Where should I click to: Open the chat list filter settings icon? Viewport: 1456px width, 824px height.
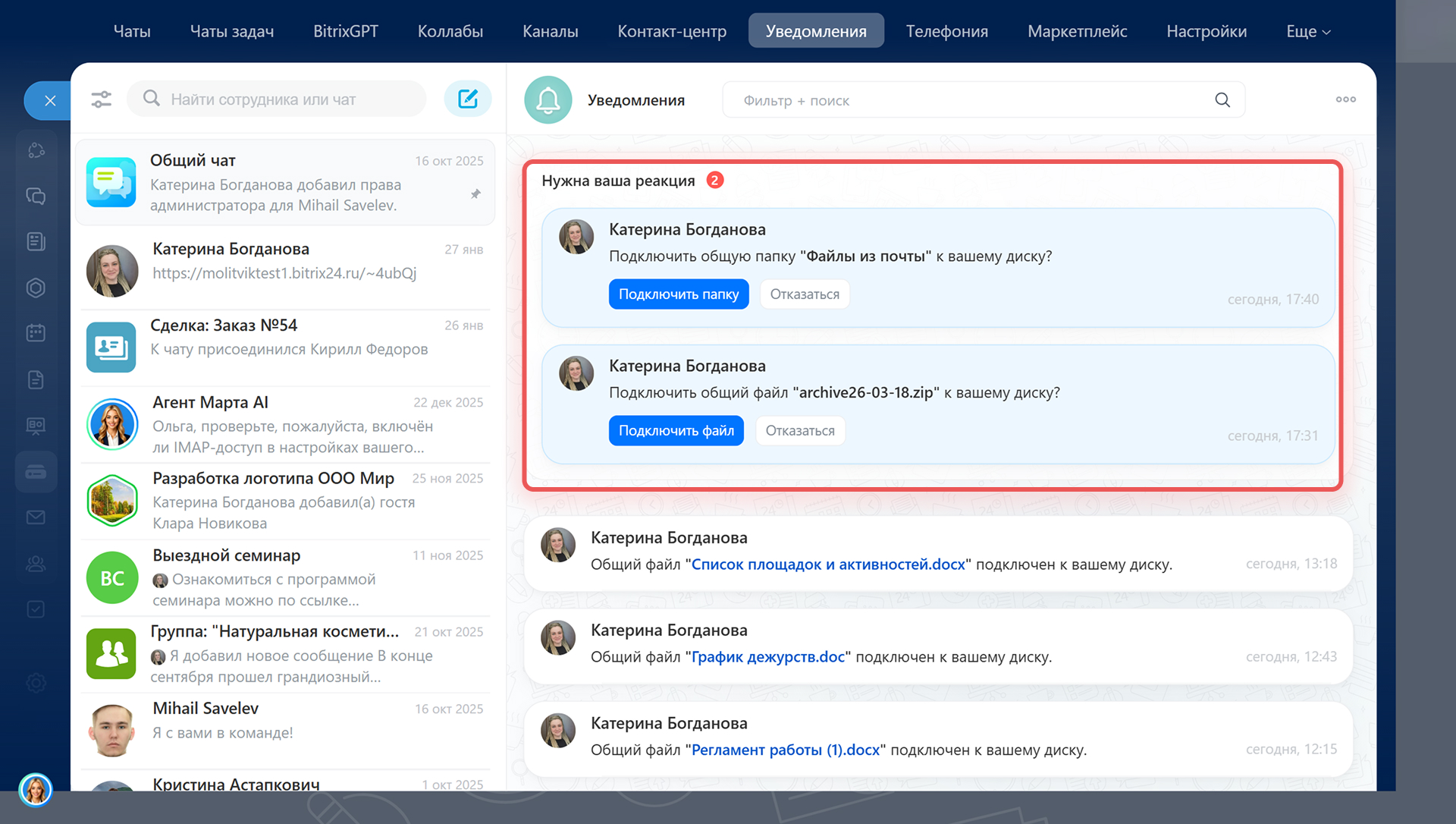pyautogui.click(x=101, y=99)
